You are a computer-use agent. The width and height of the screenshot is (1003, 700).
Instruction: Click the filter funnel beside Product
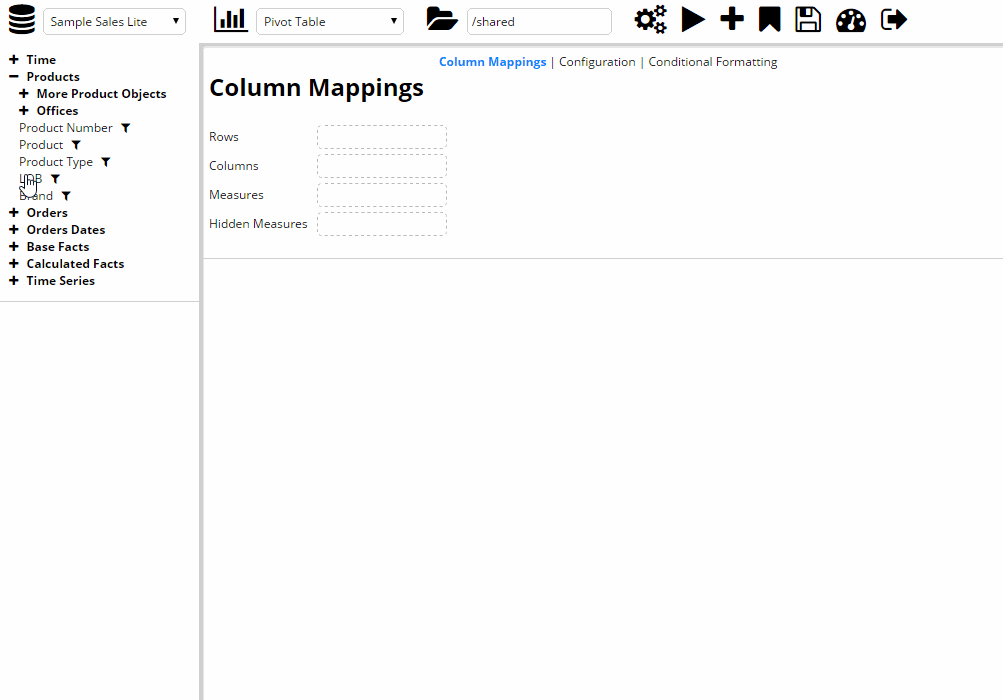pyautogui.click(x=76, y=145)
